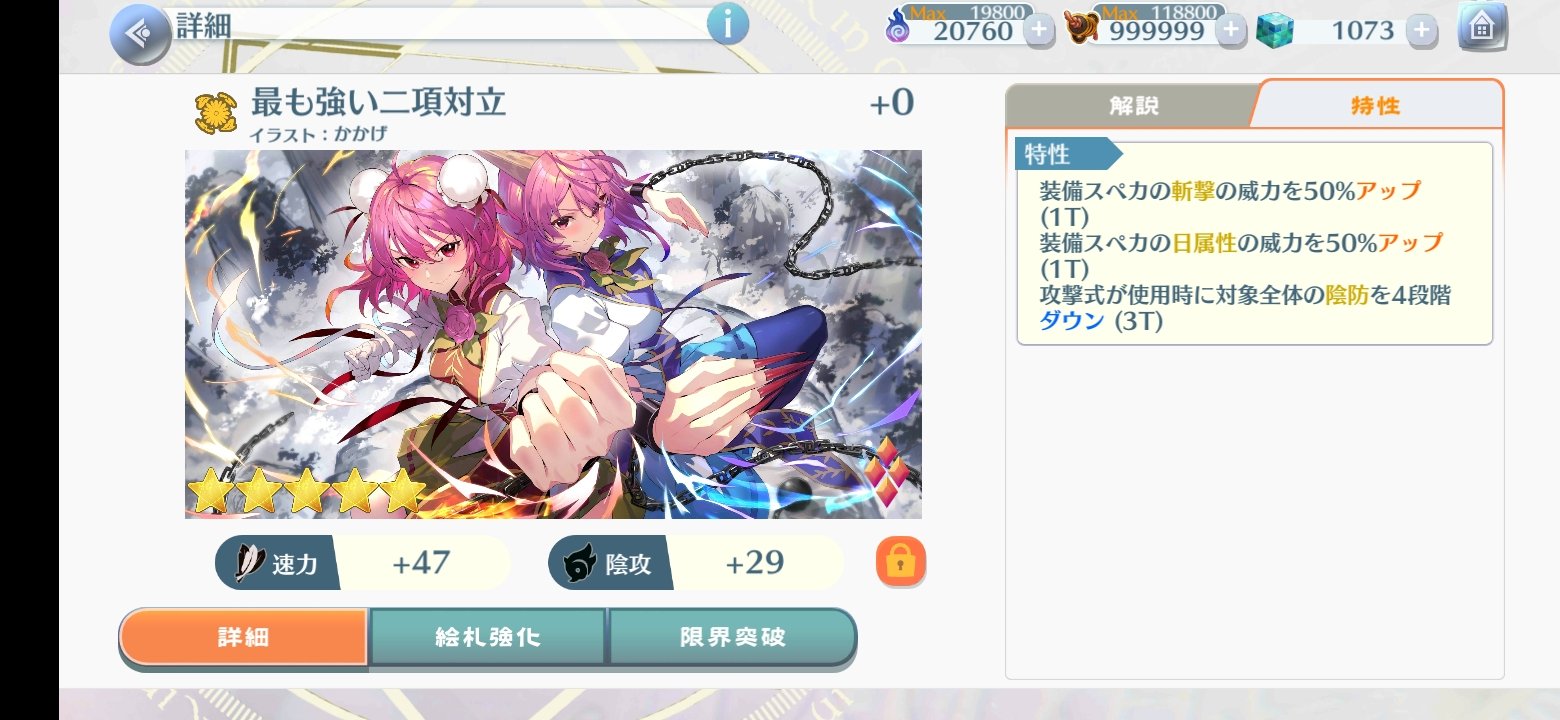This screenshot has height=720, width=1560.
Task: Click the spirit point flame icon
Action: (898, 29)
